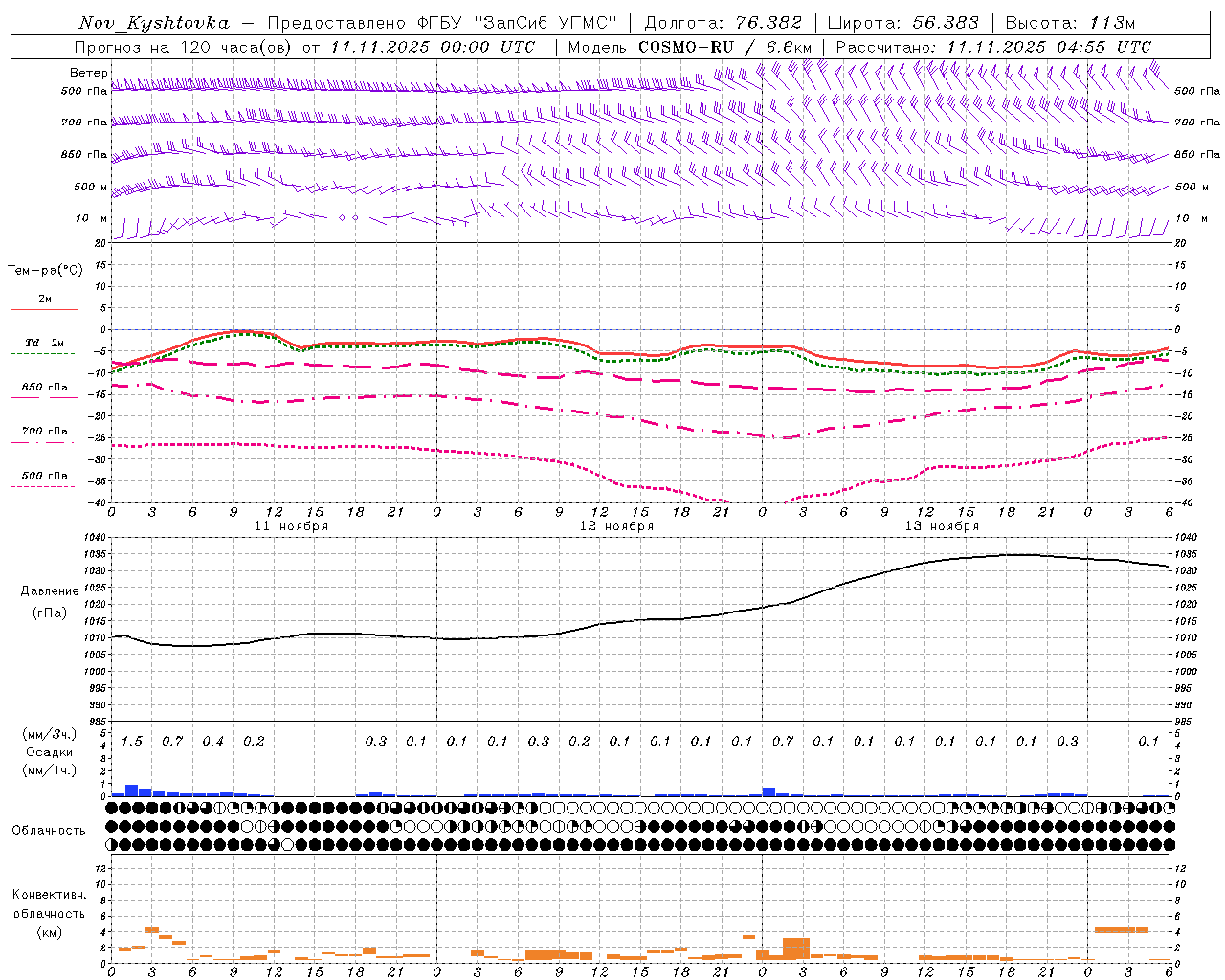The width and height of the screenshot is (1225, 980).
Task: Click the (мм/1ч.) precipitation unit label
Action: 49,770
